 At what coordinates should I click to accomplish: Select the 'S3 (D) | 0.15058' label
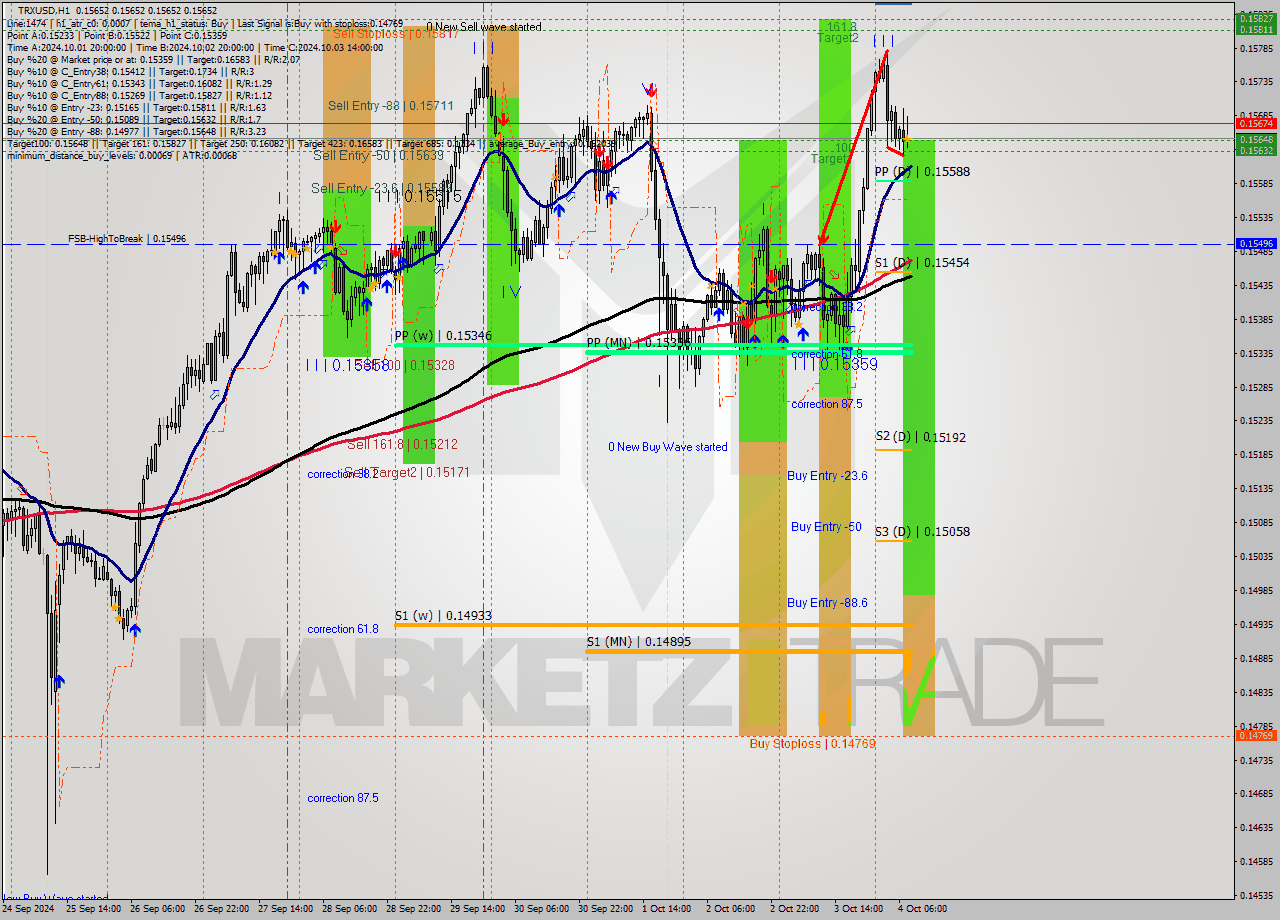tap(922, 532)
